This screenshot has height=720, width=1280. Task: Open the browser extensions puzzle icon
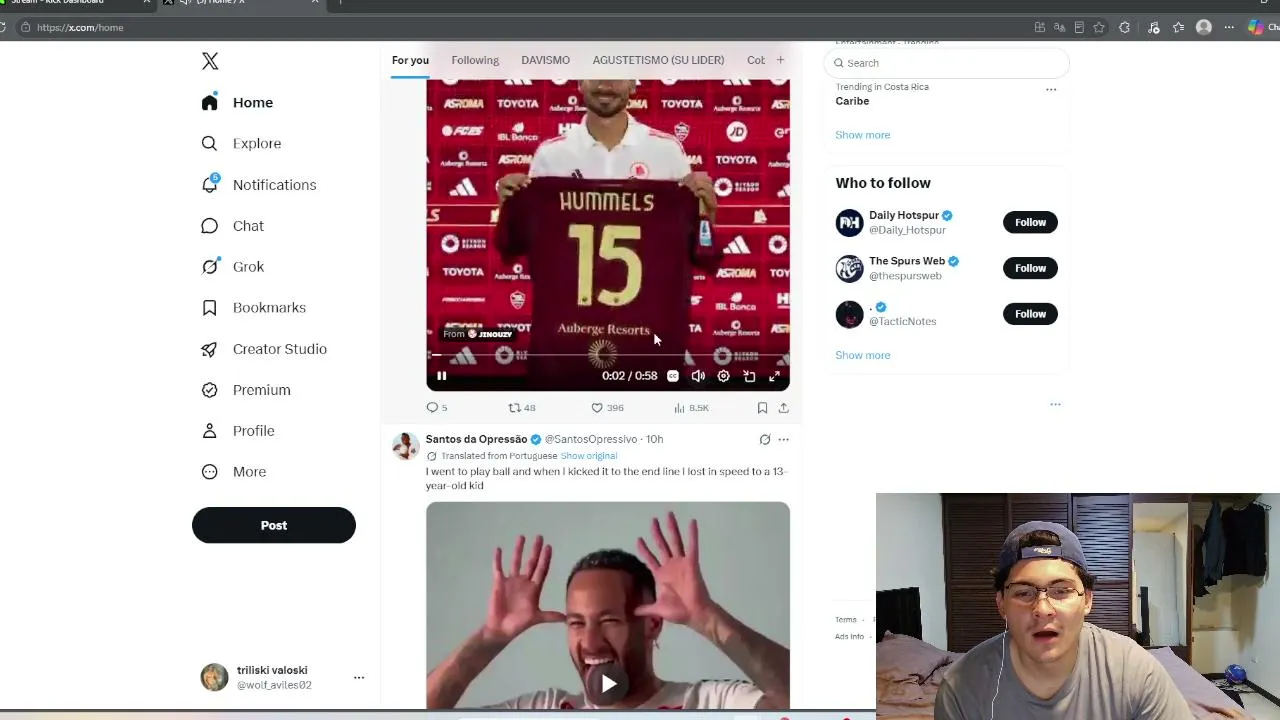coord(1124,27)
